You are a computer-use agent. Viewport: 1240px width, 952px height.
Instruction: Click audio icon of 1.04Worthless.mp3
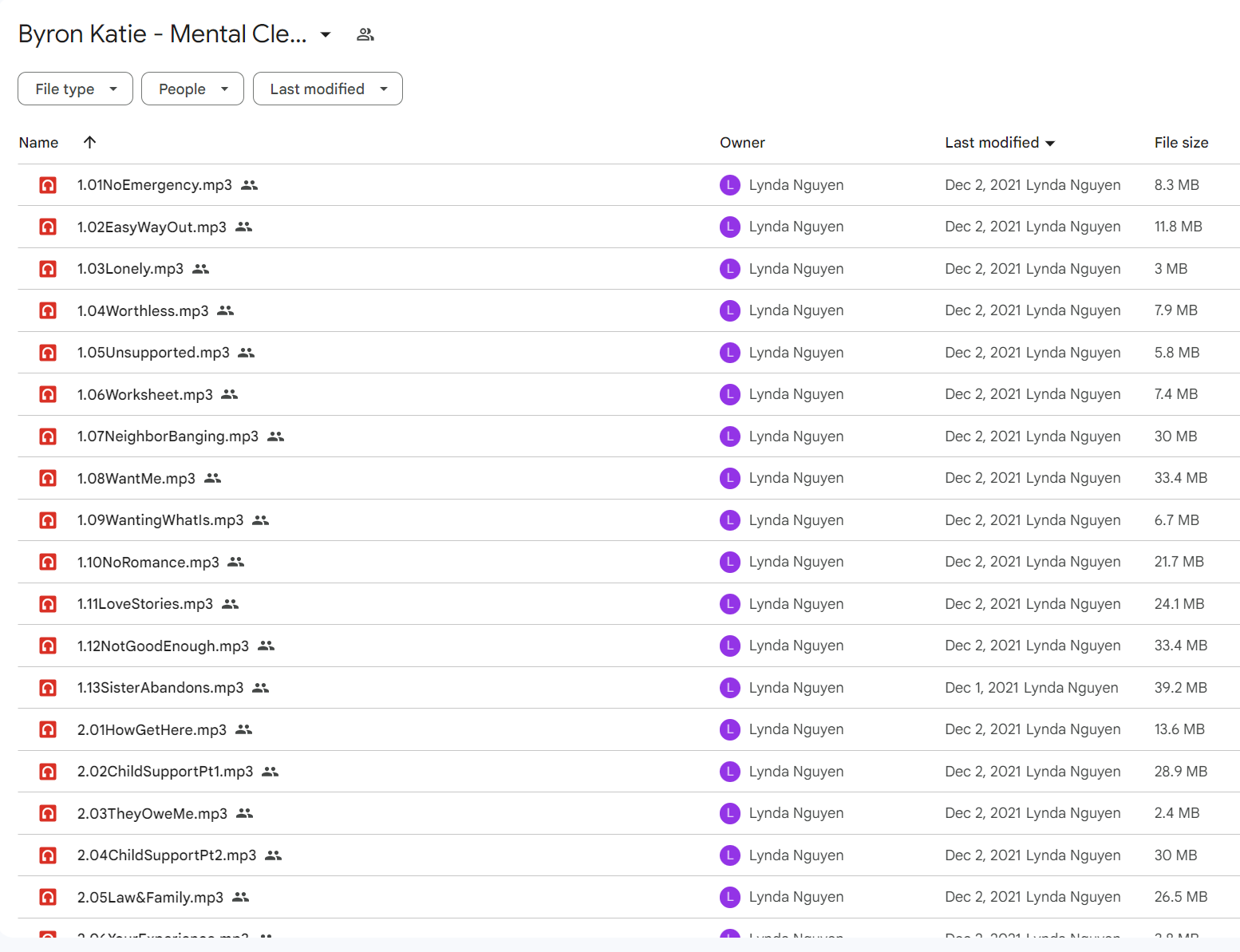48,310
